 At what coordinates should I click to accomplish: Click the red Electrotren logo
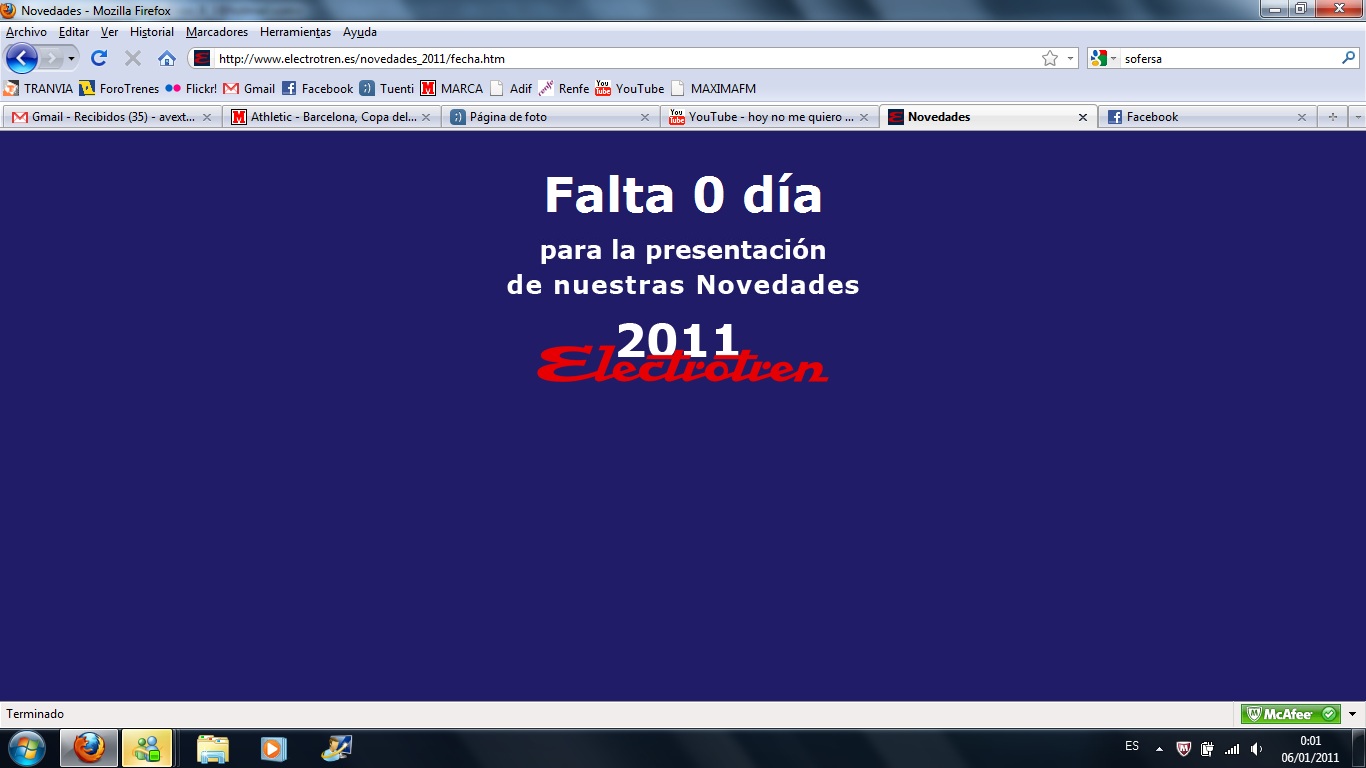(x=683, y=365)
